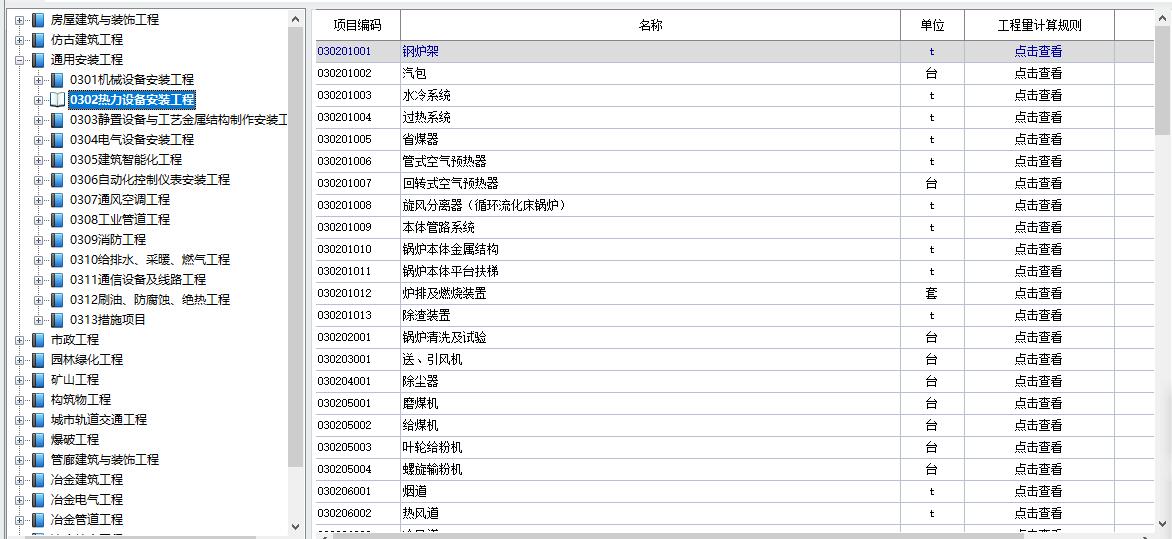Click the book icon beside 0301机械设备安装工程
This screenshot has height=539, width=1172.
pyautogui.click(x=58, y=80)
